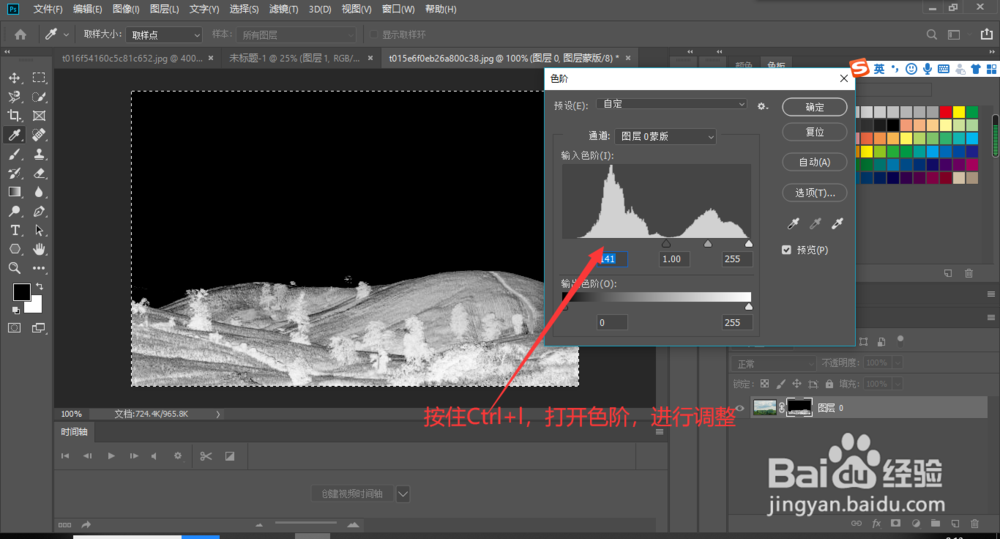The height and width of the screenshot is (539, 1000).
Task: Open the Preset dropdown in Levels
Action: pyautogui.click(x=672, y=104)
